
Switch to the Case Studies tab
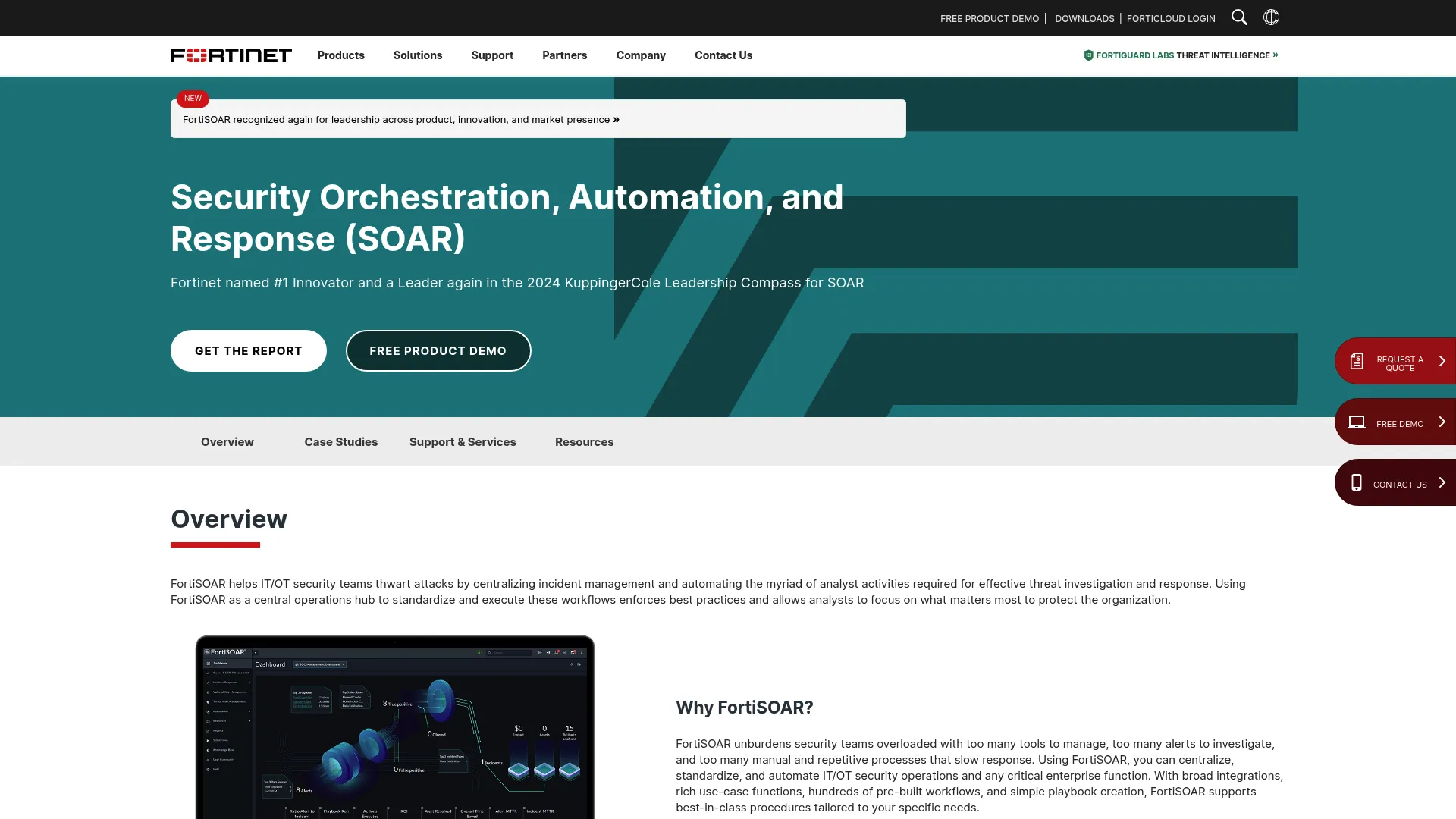[341, 442]
